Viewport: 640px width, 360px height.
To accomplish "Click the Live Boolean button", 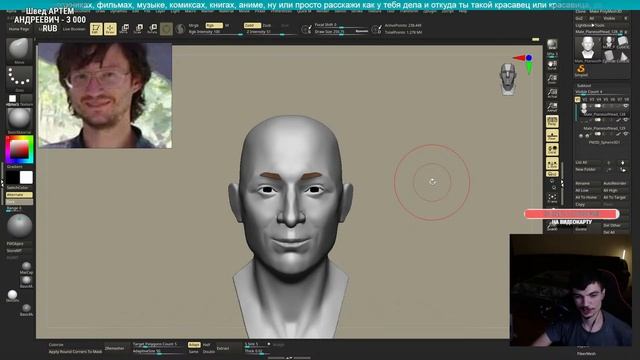I will click(x=74, y=29).
